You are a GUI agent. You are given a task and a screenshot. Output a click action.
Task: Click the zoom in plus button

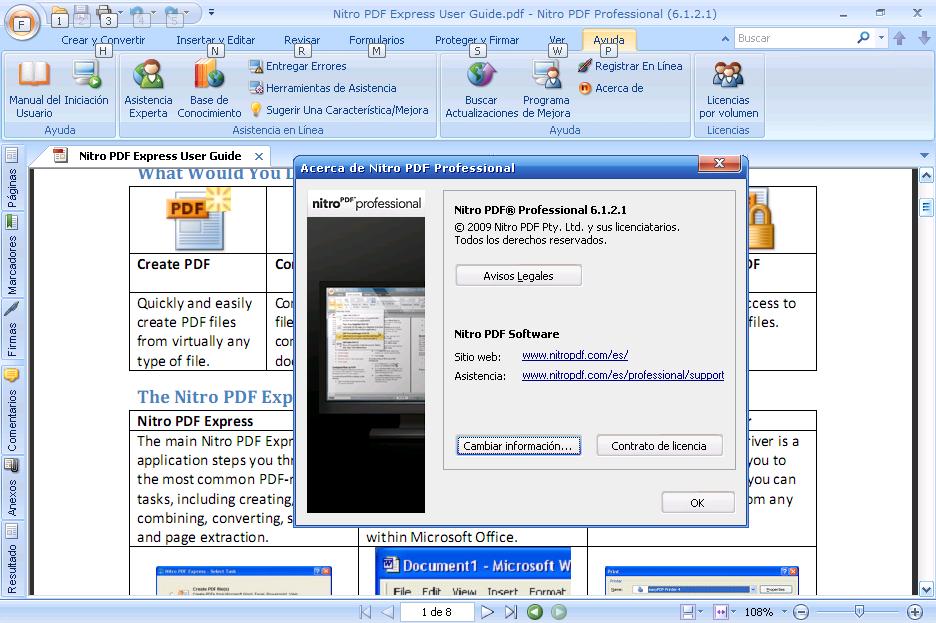[915, 612]
